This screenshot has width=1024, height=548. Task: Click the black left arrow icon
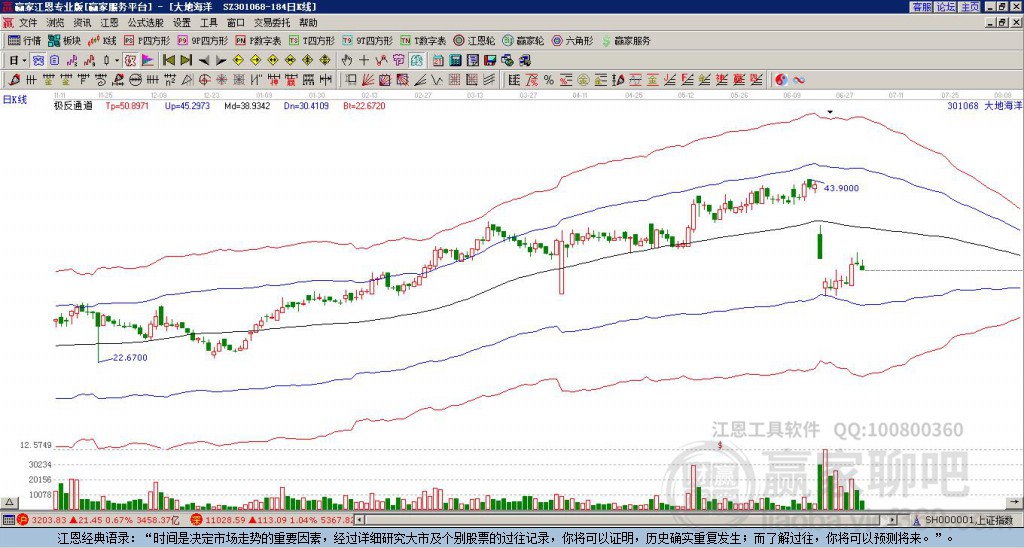(204, 61)
